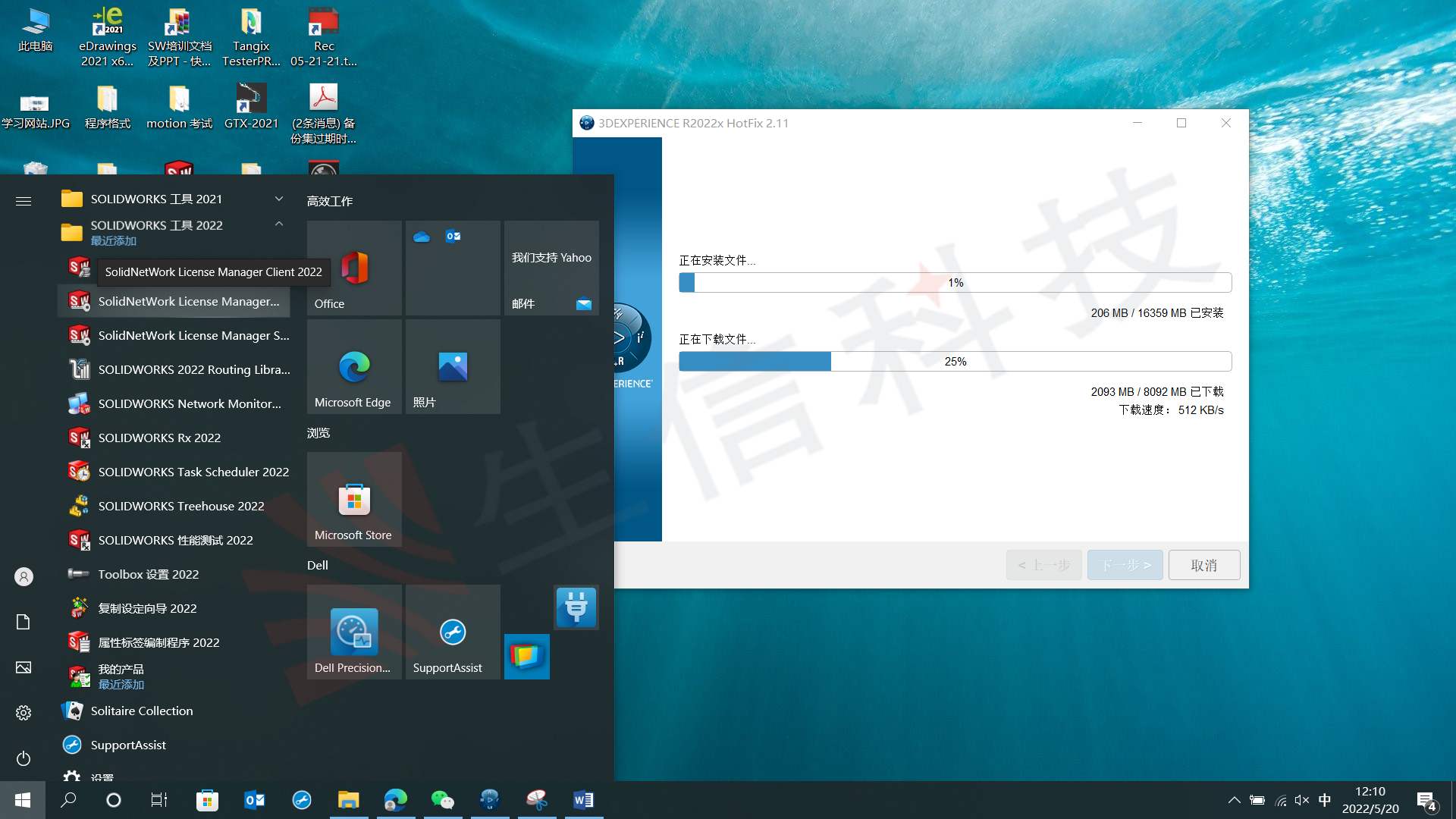Open Start menu power options
The image size is (1456, 819).
(24, 758)
